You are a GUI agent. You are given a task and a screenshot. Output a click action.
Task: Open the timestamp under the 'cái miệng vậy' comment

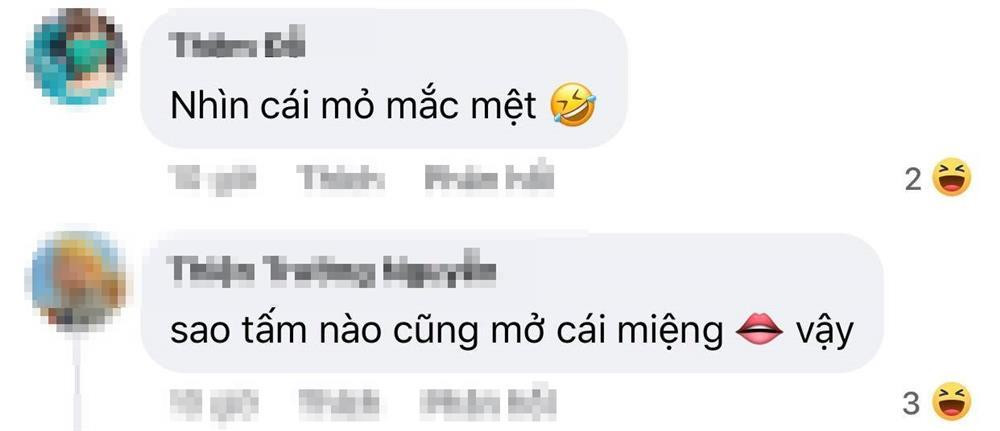pos(214,403)
